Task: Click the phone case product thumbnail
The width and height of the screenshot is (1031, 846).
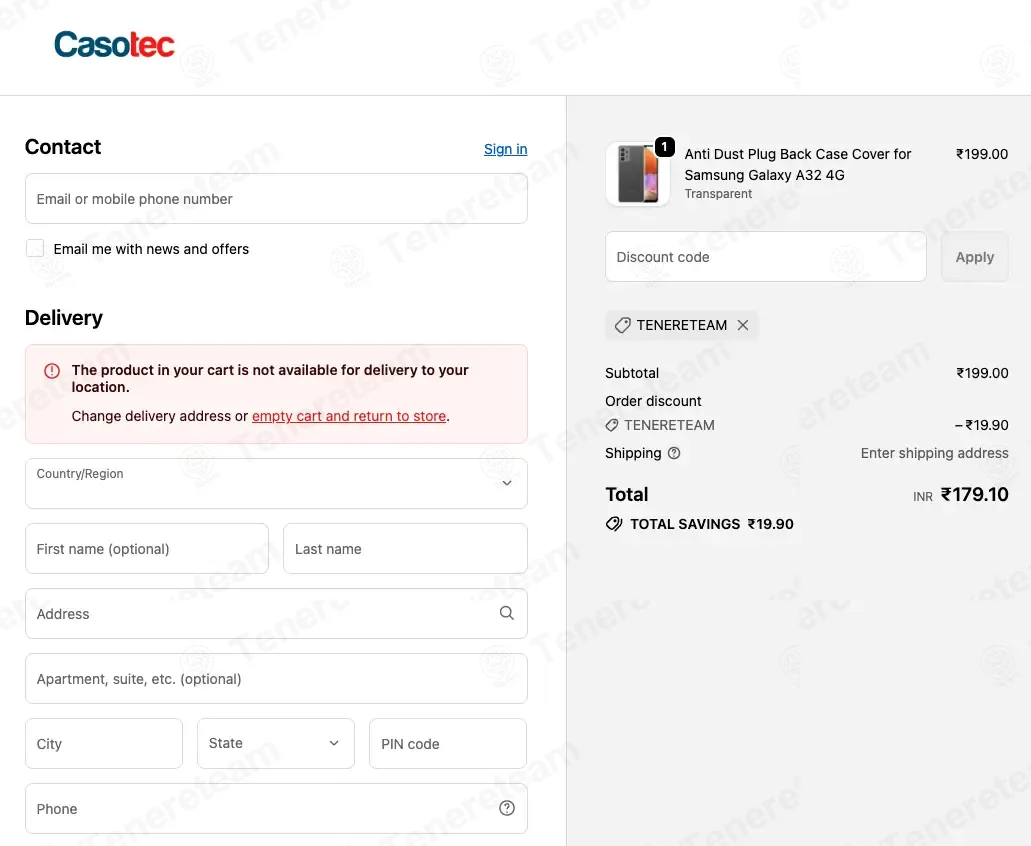Action: (637, 174)
